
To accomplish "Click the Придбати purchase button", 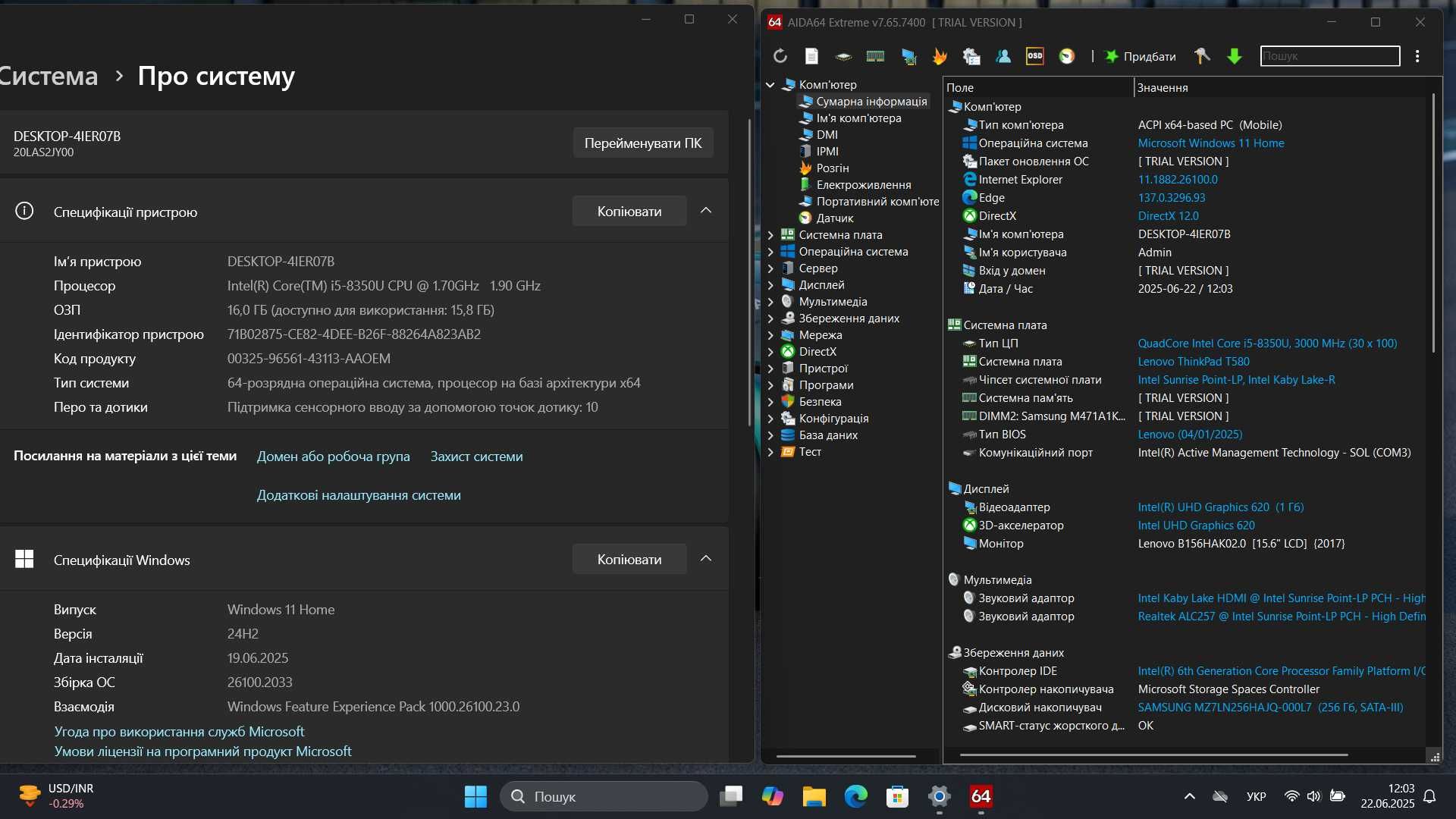I will click(x=1141, y=56).
